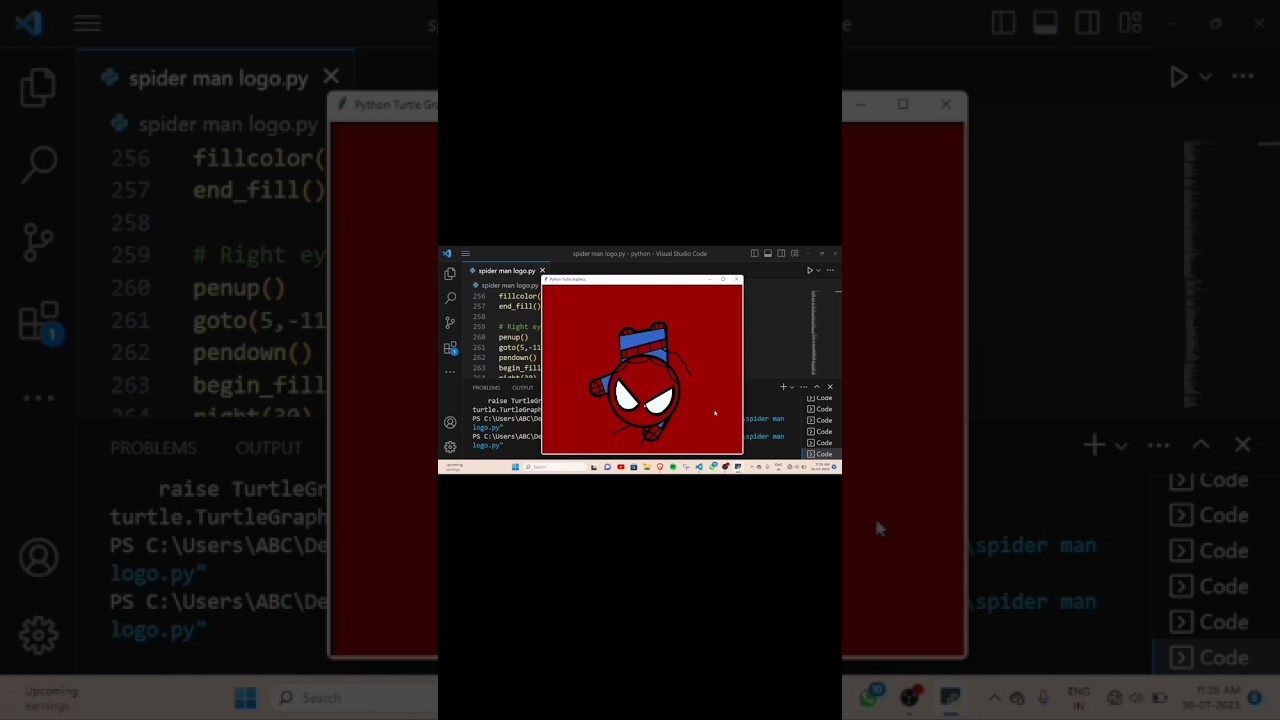Open the Chat icon on the taskbar
1280x720 pixels.
(608, 467)
